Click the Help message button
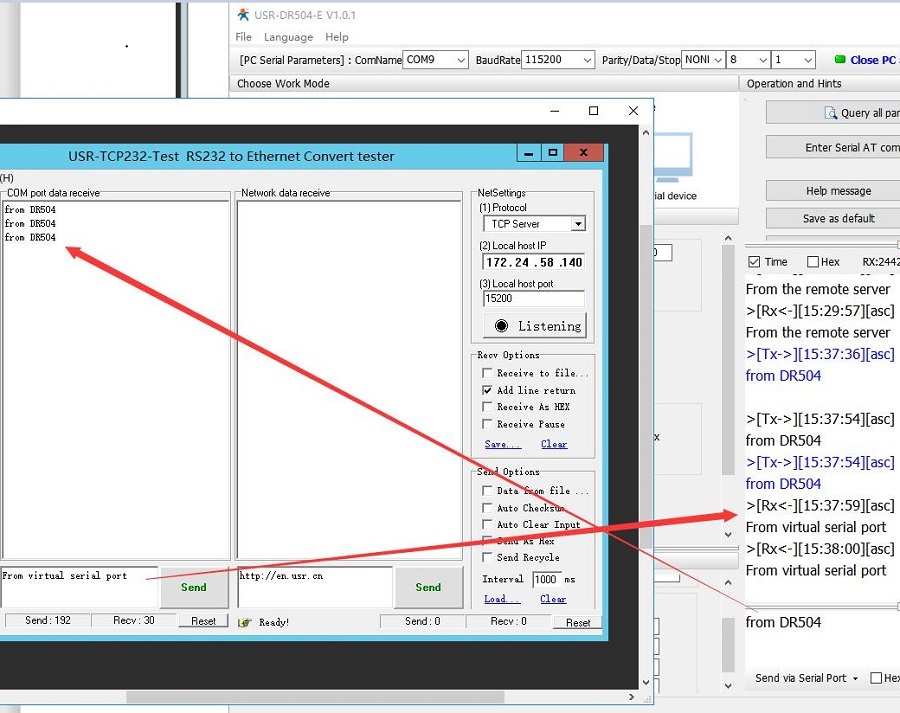The image size is (900, 713). tap(835, 191)
